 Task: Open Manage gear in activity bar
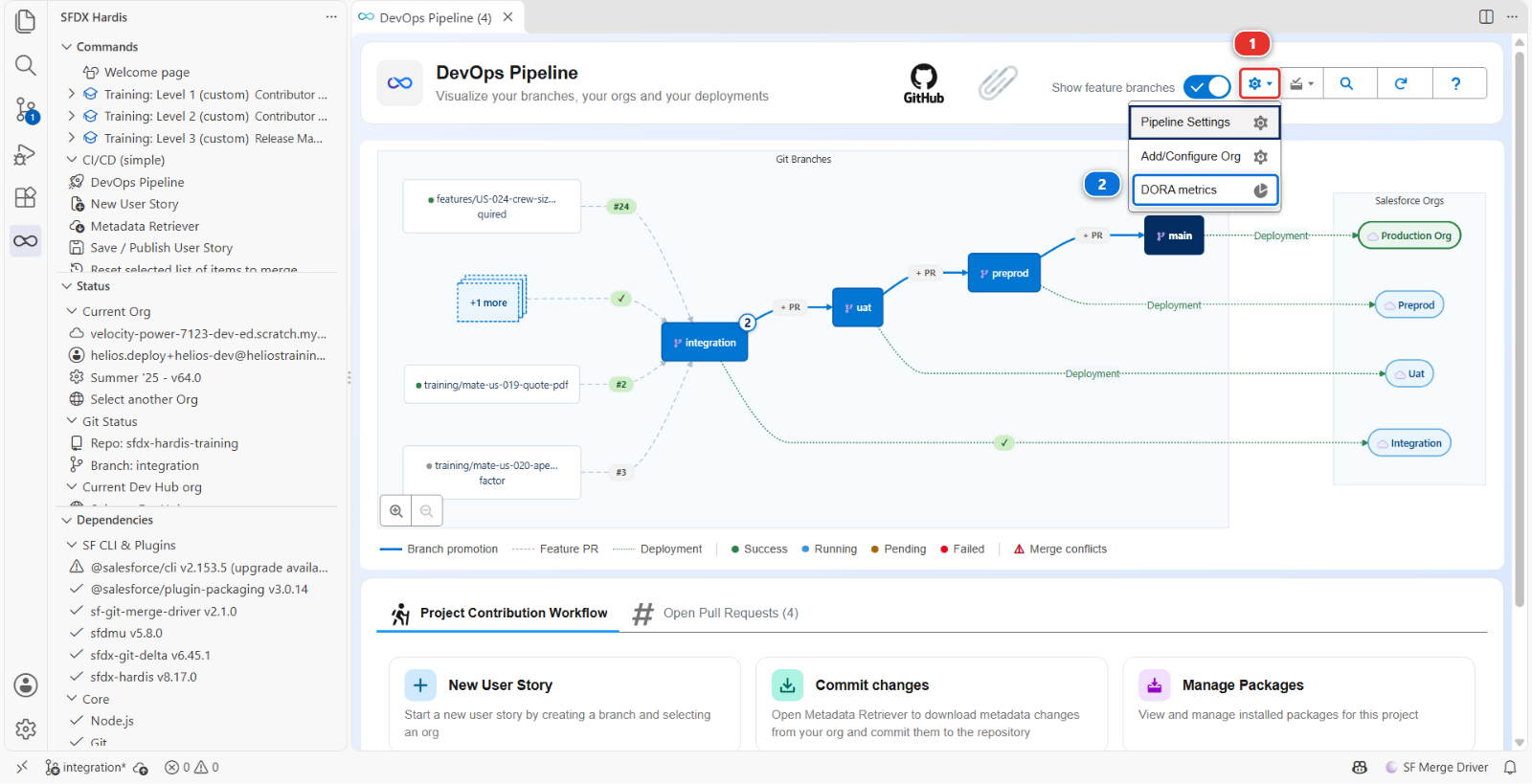click(26, 729)
